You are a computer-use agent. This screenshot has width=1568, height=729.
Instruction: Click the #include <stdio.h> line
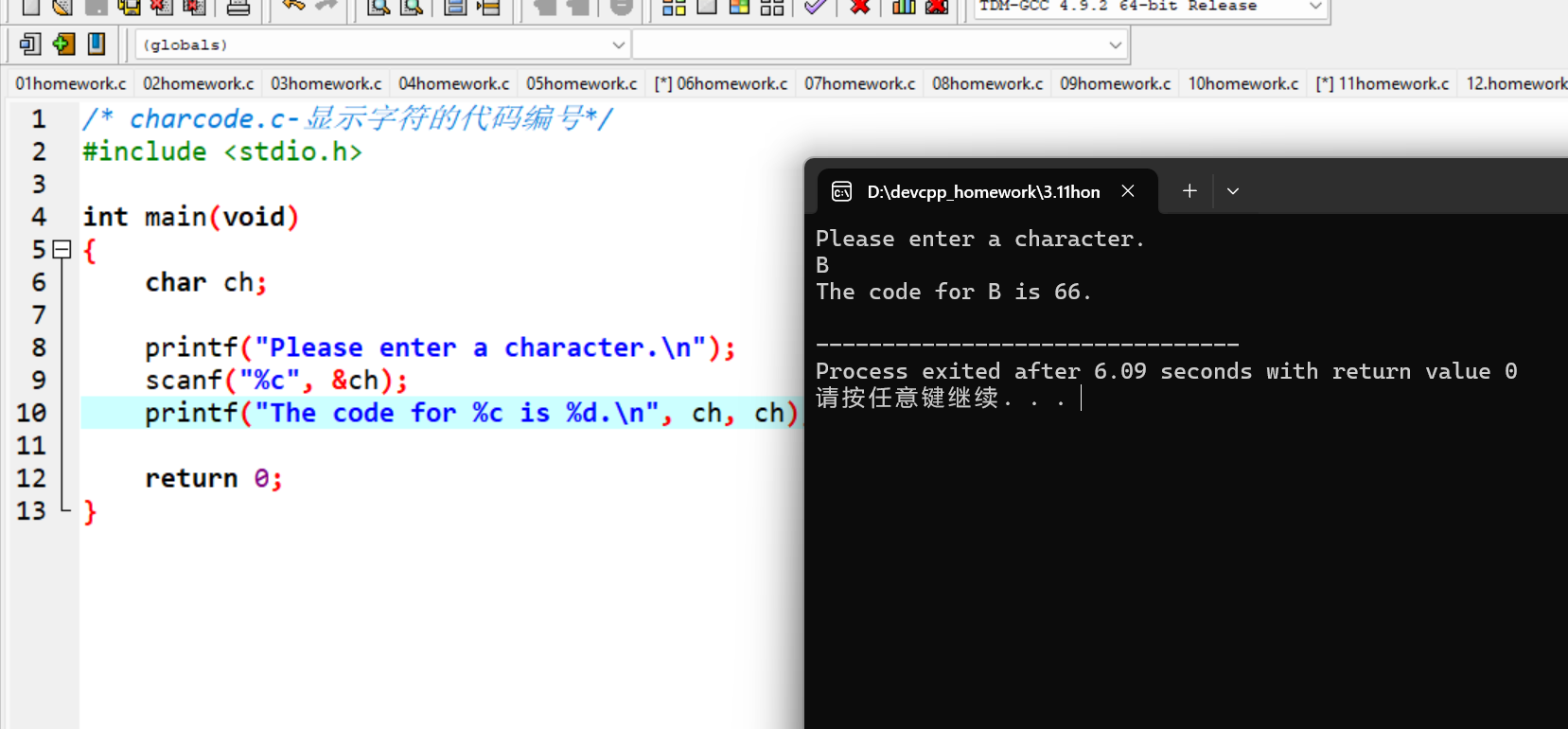tap(222, 151)
